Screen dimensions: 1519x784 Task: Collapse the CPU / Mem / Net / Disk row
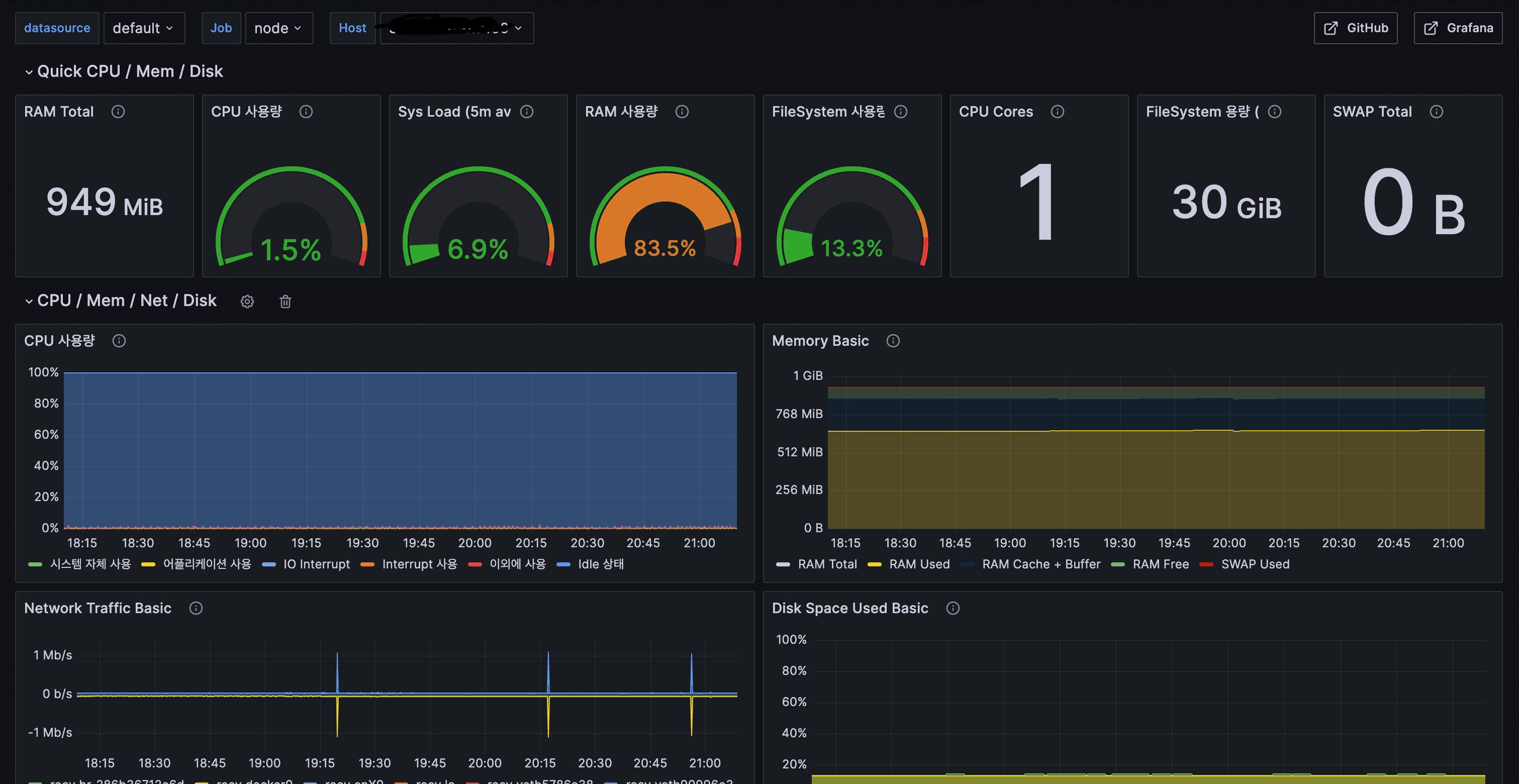(x=29, y=301)
